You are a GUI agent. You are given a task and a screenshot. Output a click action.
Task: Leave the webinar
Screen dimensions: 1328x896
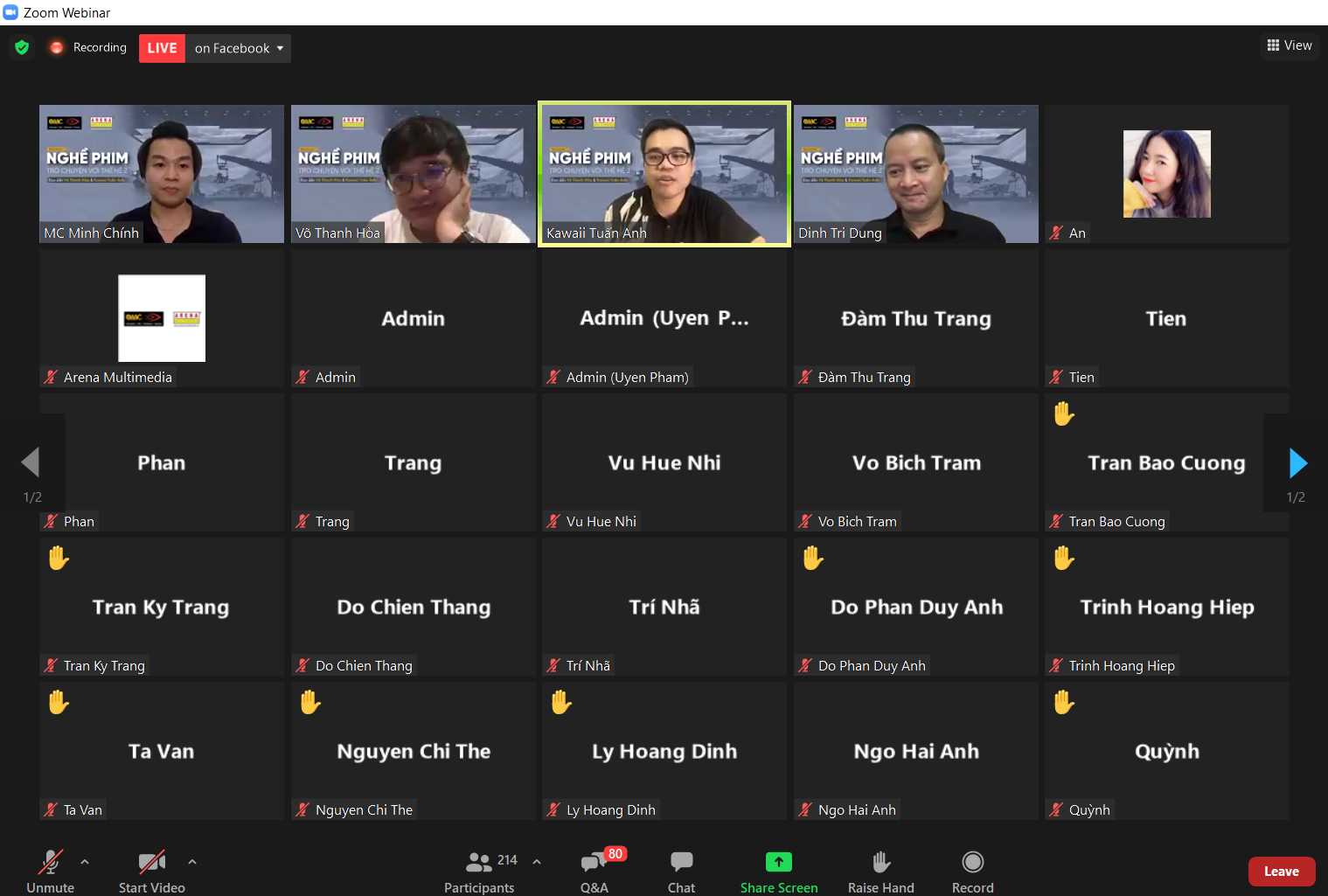[1281, 872]
